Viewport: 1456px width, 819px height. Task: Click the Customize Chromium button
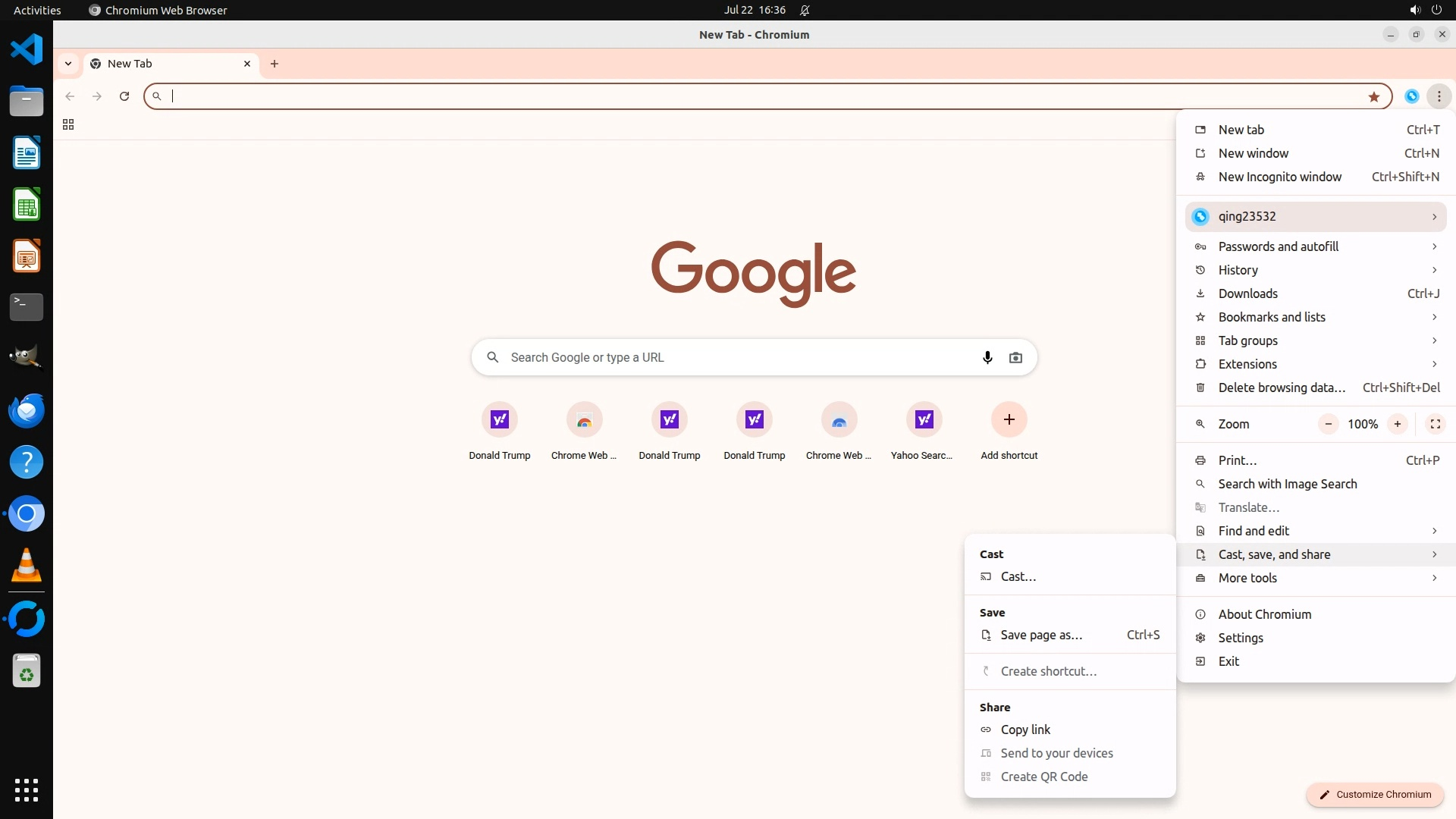coord(1374,794)
